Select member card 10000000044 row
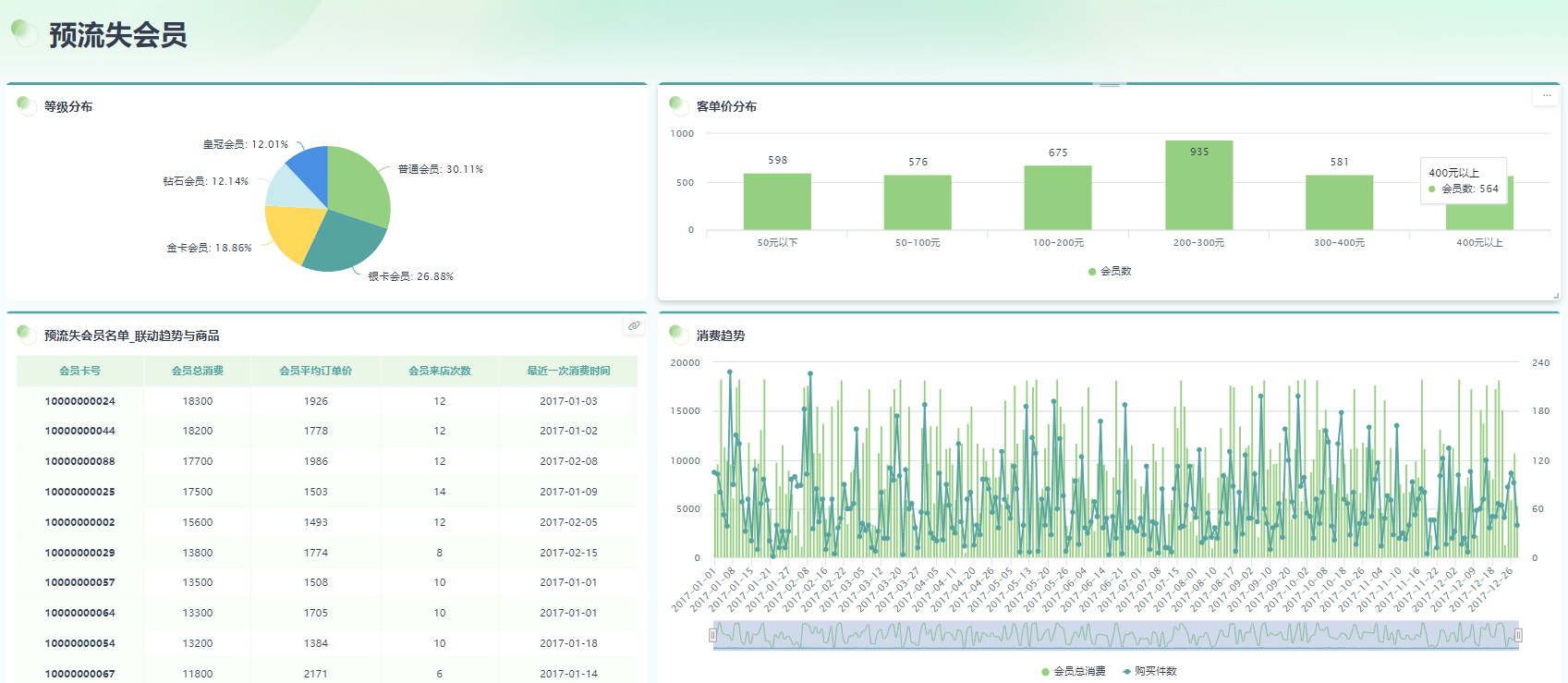 (327, 431)
